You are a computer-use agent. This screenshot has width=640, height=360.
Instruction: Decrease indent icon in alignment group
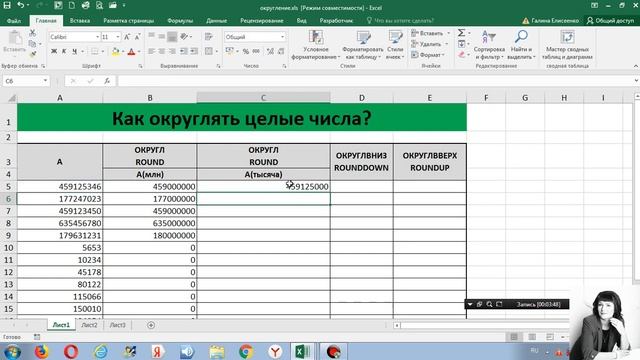click(184, 51)
